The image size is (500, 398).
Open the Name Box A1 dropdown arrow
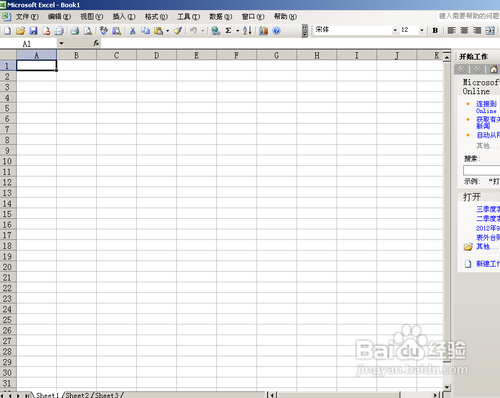pos(61,43)
